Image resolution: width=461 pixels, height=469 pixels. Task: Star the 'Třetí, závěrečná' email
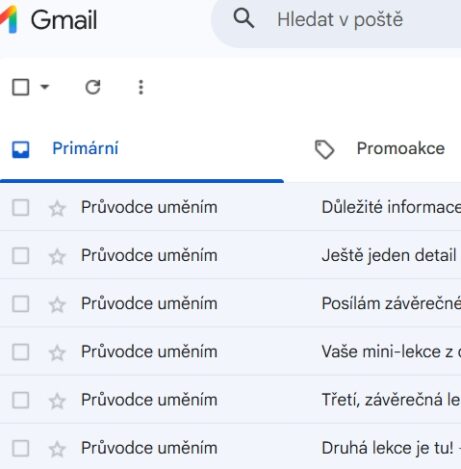pyautogui.click(x=57, y=401)
